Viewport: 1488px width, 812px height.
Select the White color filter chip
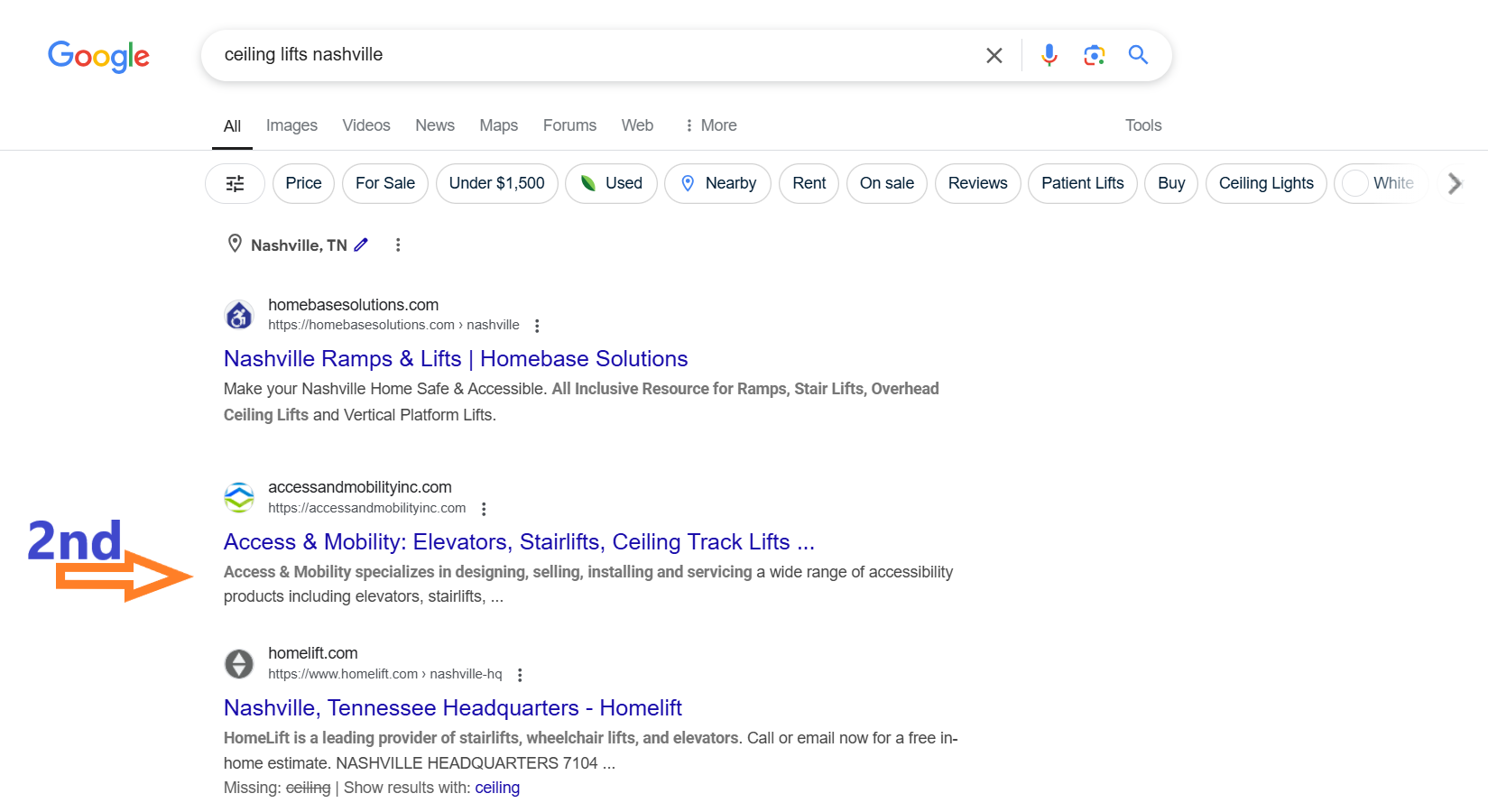pos(1380,183)
